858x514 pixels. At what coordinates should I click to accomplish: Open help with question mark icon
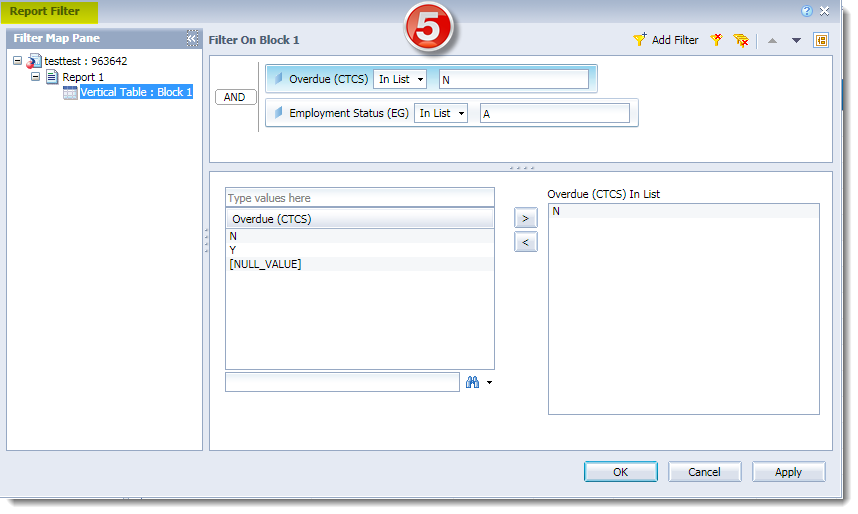coord(807,11)
